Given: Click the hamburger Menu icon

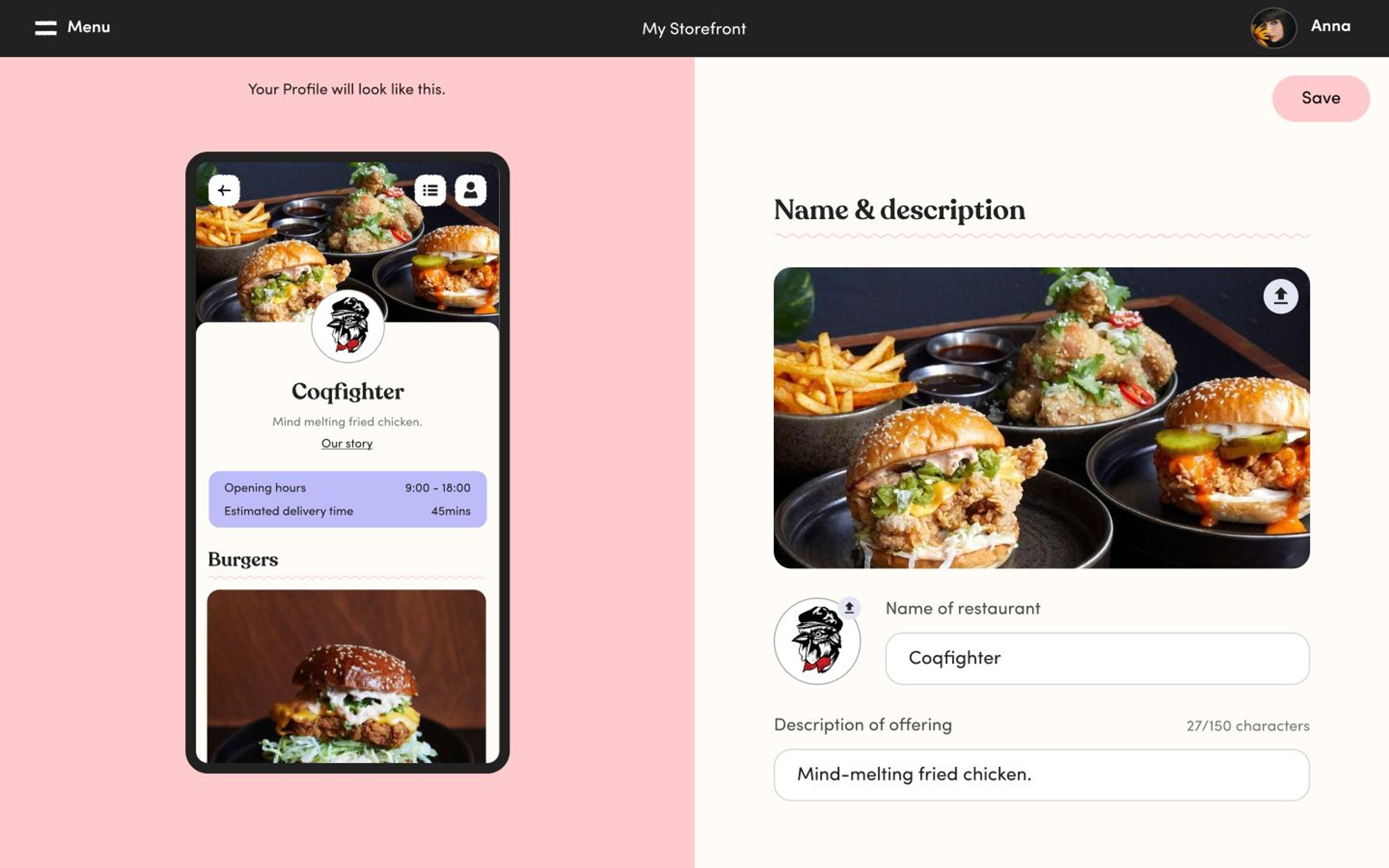Looking at the screenshot, I should pyautogui.click(x=45, y=27).
